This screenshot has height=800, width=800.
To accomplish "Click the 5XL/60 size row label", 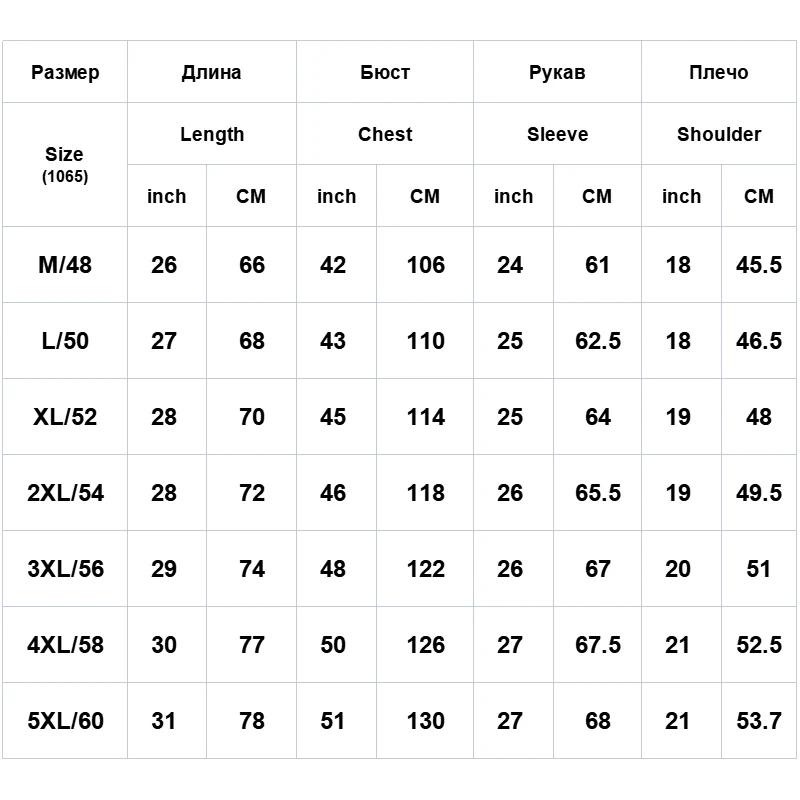I will (65, 721).
